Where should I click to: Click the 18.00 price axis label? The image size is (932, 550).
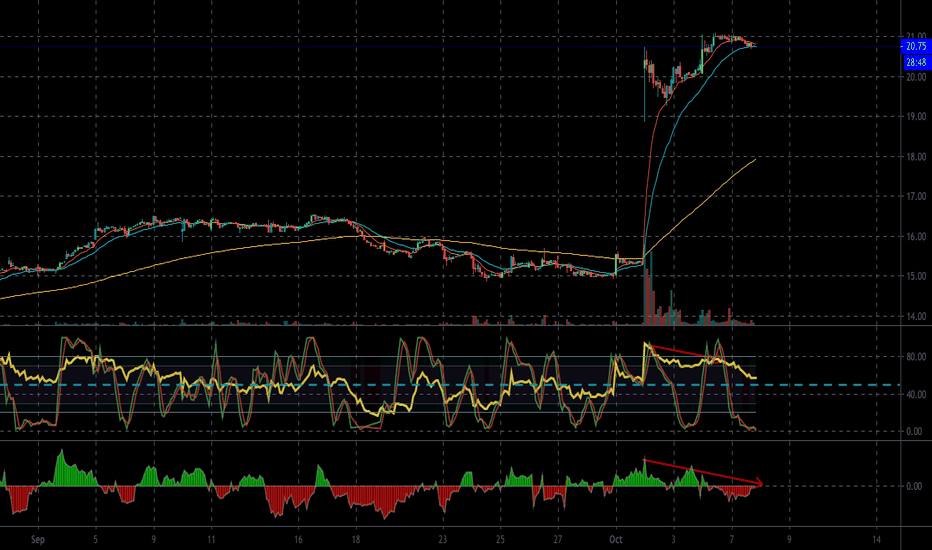(x=916, y=157)
